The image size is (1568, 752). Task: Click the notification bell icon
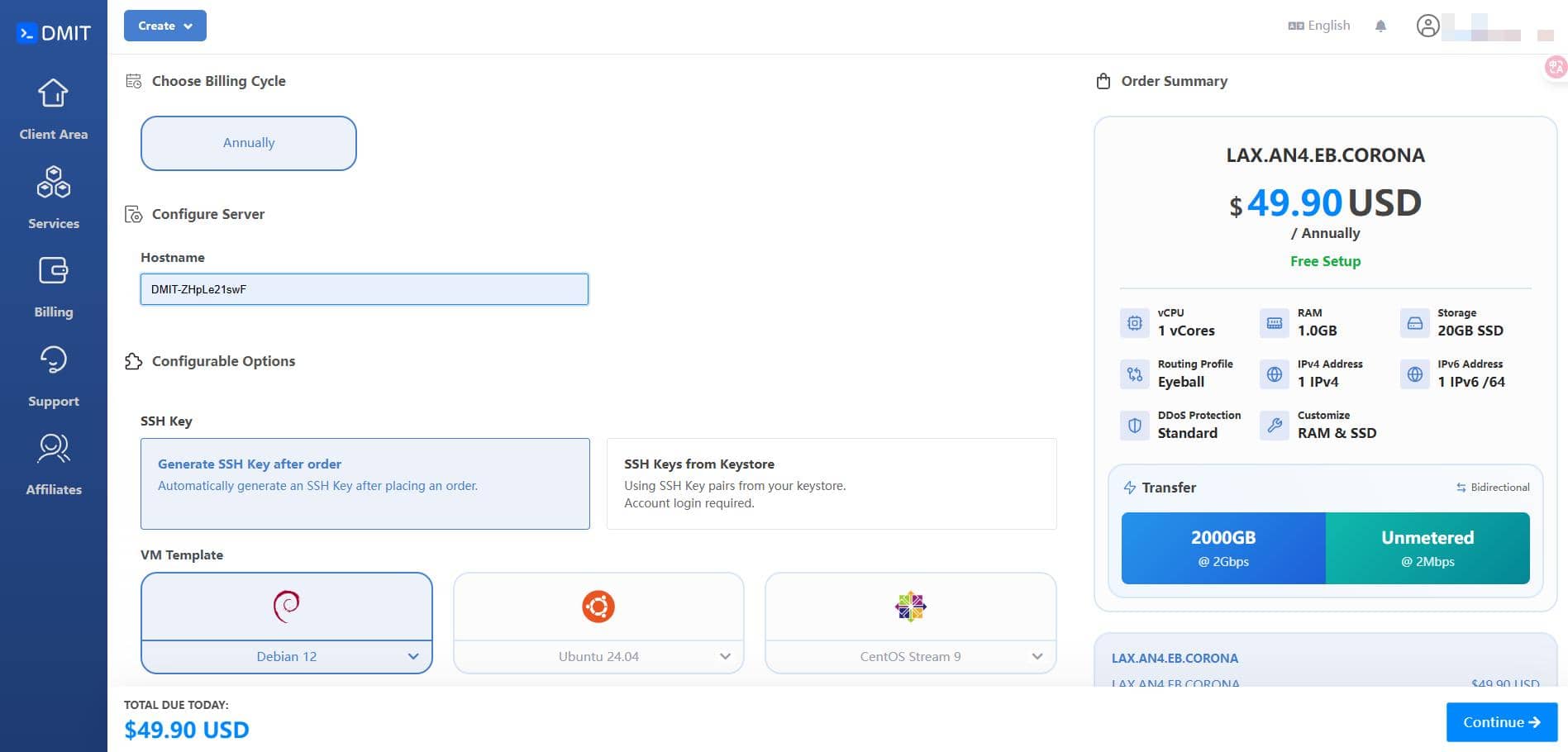tap(1380, 26)
